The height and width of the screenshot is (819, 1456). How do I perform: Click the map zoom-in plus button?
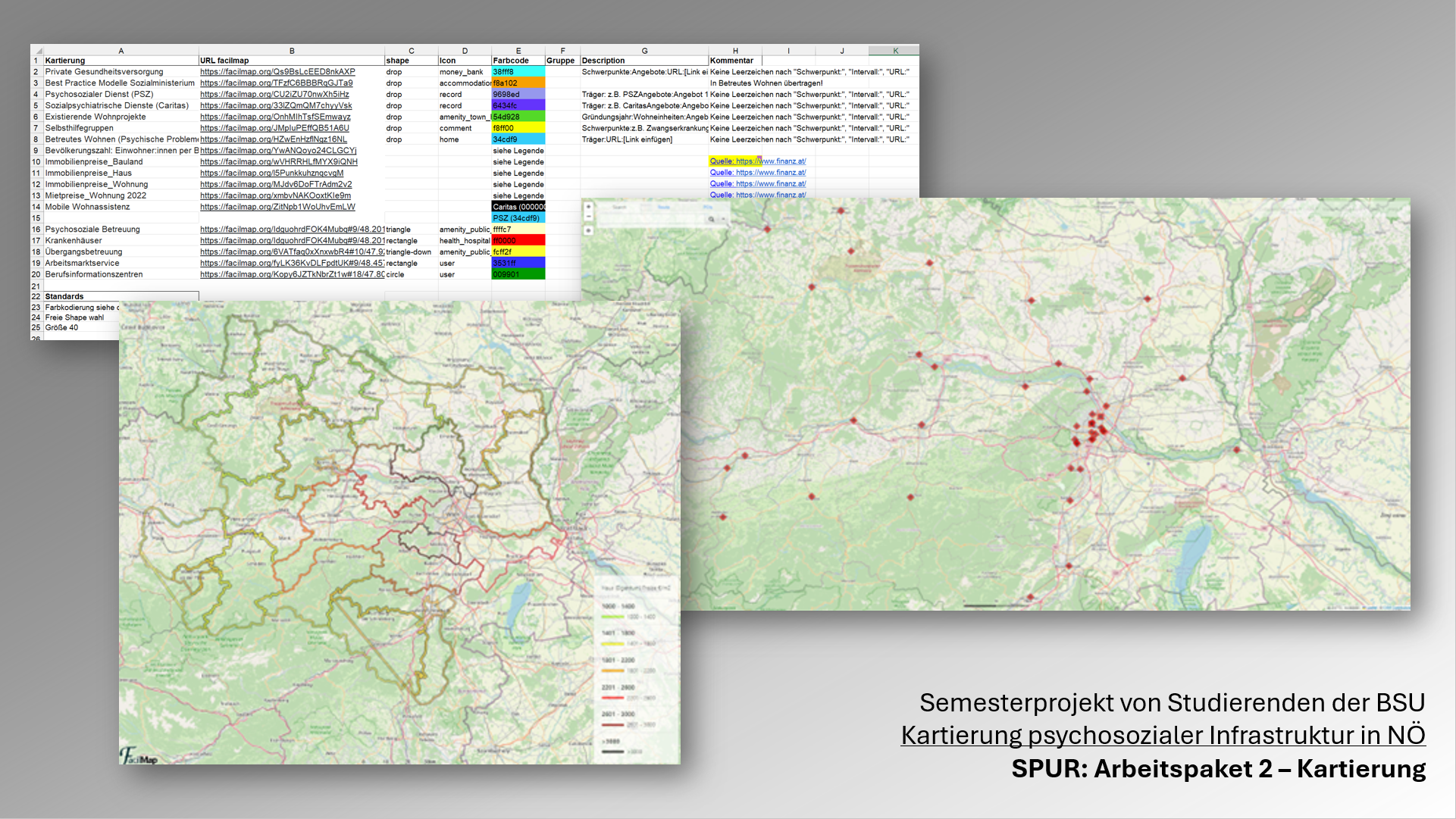coord(588,207)
